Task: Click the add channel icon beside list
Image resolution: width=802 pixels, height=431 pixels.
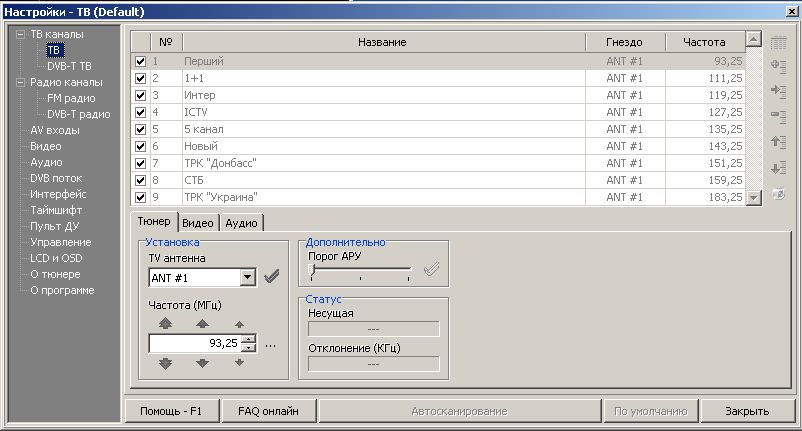Action: [778, 66]
